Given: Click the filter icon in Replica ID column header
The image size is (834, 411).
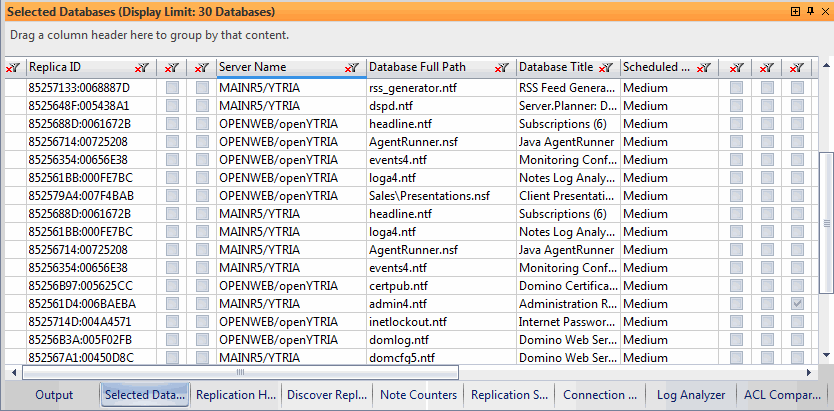Looking at the screenshot, I should (141, 67).
